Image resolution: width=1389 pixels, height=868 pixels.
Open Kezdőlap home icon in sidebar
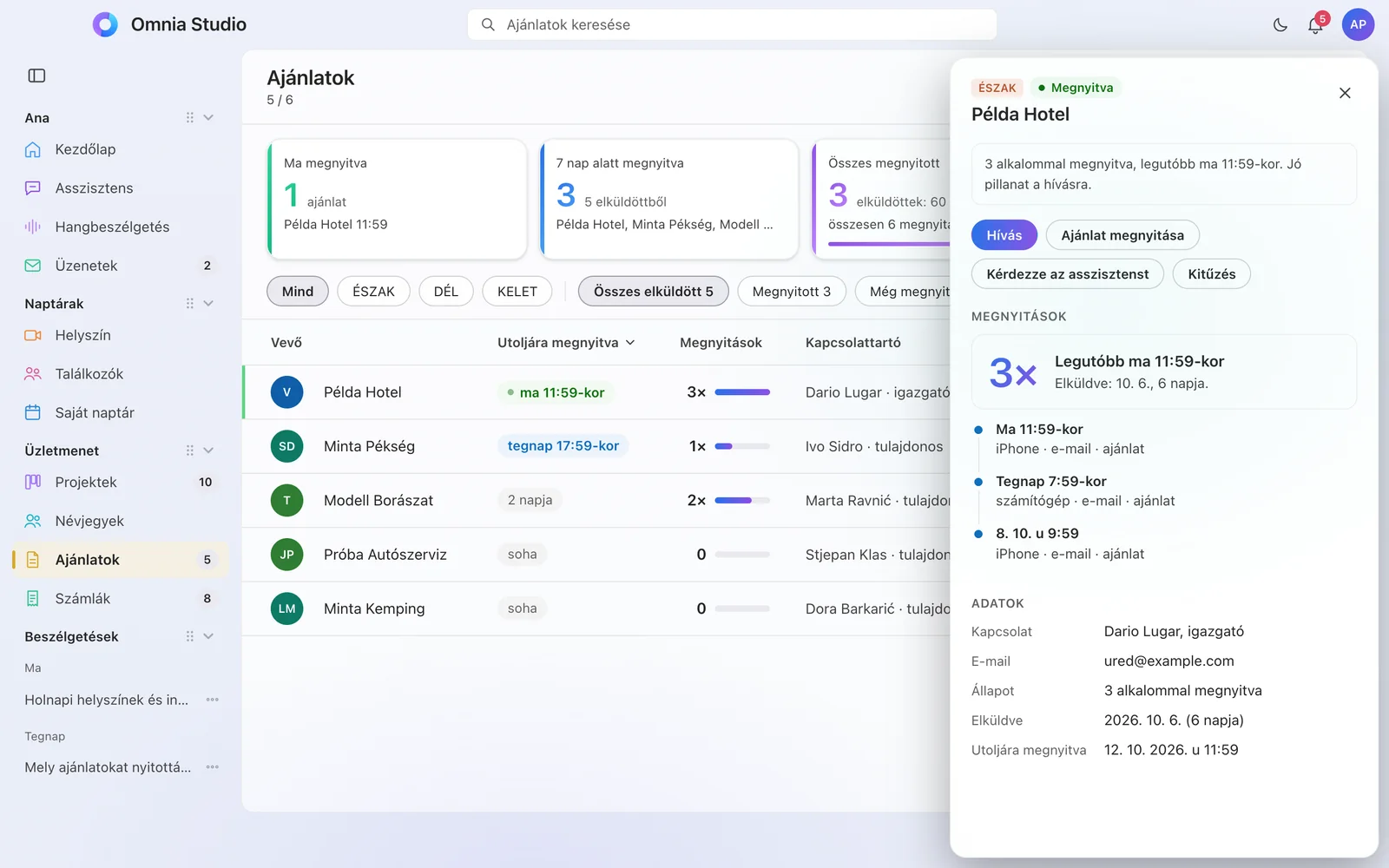[x=33, y=149]
